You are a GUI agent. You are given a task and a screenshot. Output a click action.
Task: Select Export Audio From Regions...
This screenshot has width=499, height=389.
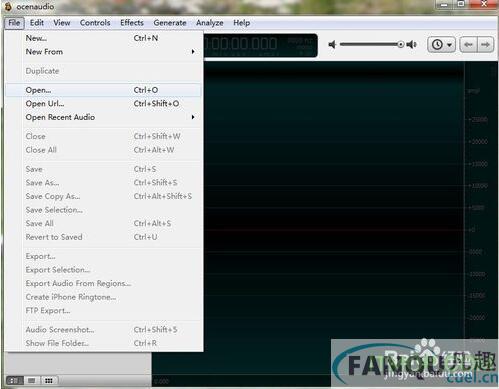click(x=103, y=284)
